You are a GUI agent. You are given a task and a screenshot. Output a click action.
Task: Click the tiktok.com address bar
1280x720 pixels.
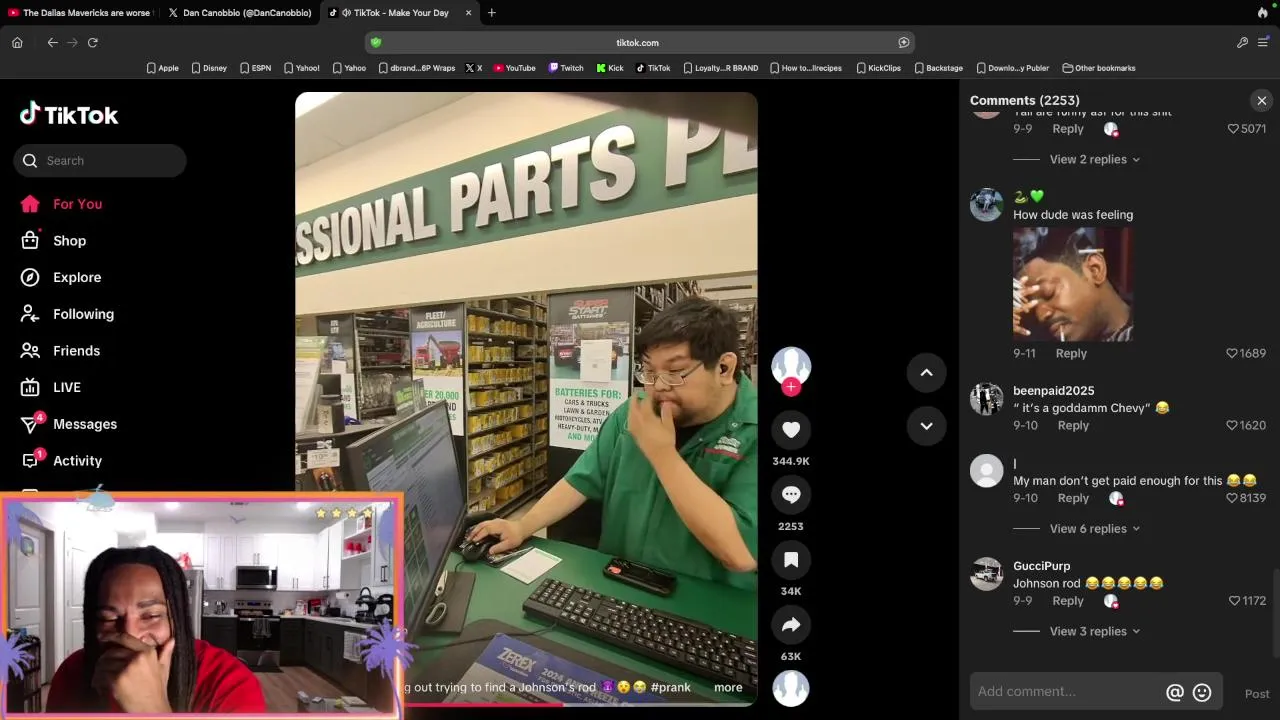coord(640,43)
